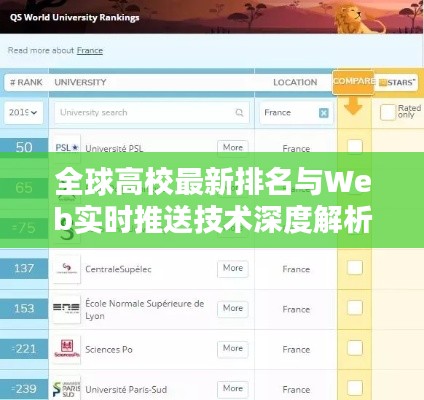Click the rank =239 cell

pyautogui.click(x=24, y=389)
